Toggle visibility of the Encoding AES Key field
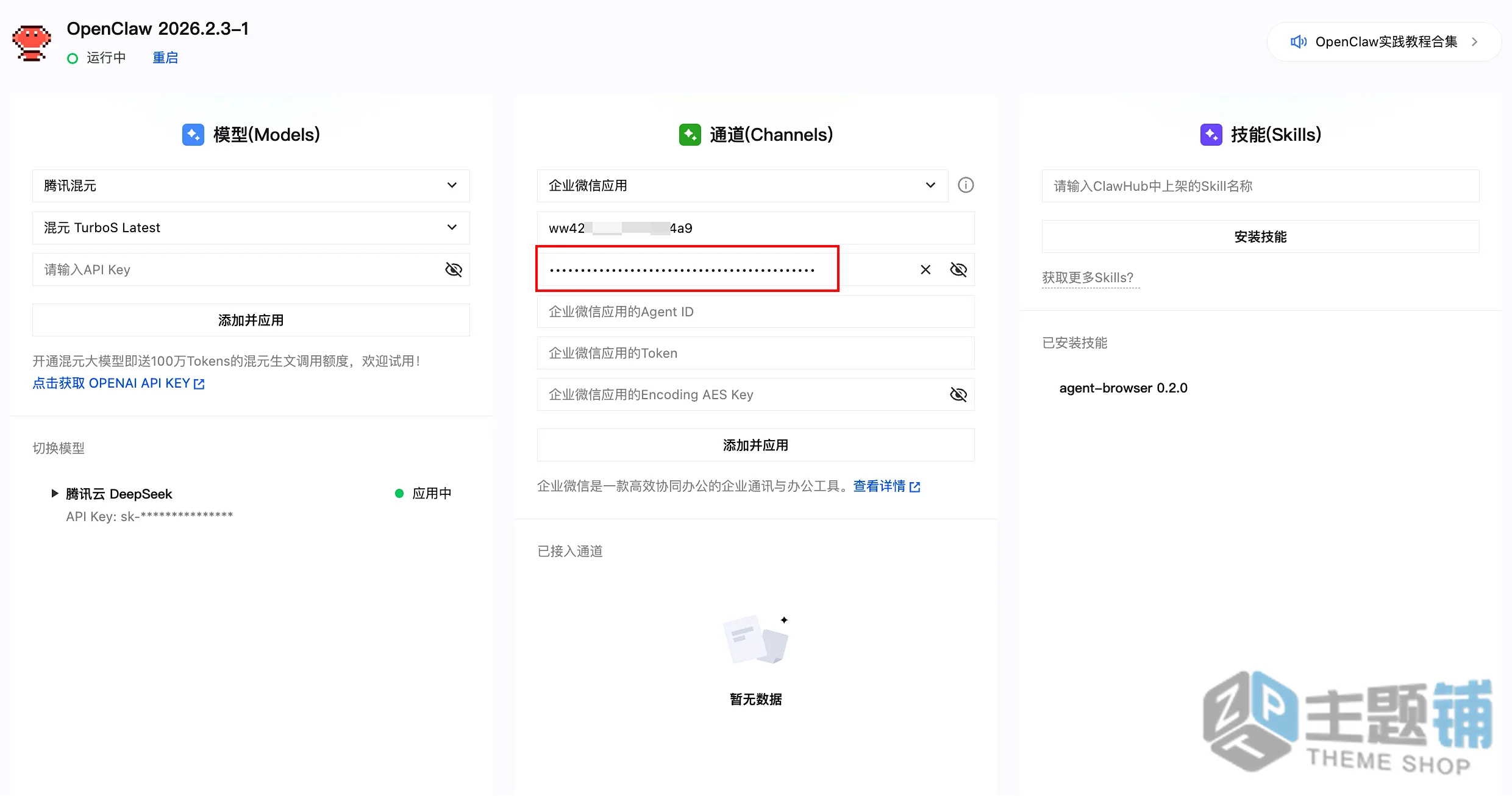 (x=958, y=394)
